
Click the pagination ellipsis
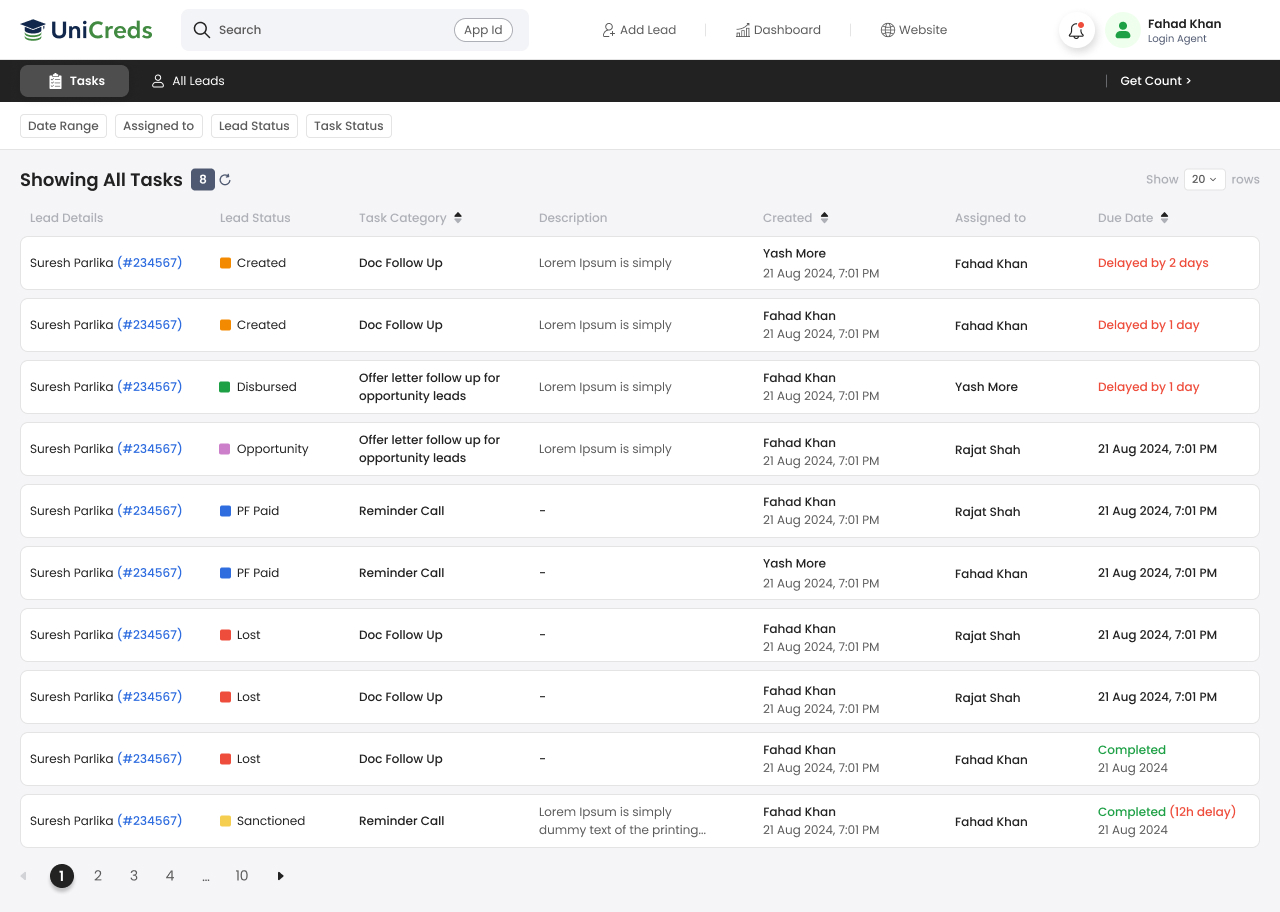[206, 877]
